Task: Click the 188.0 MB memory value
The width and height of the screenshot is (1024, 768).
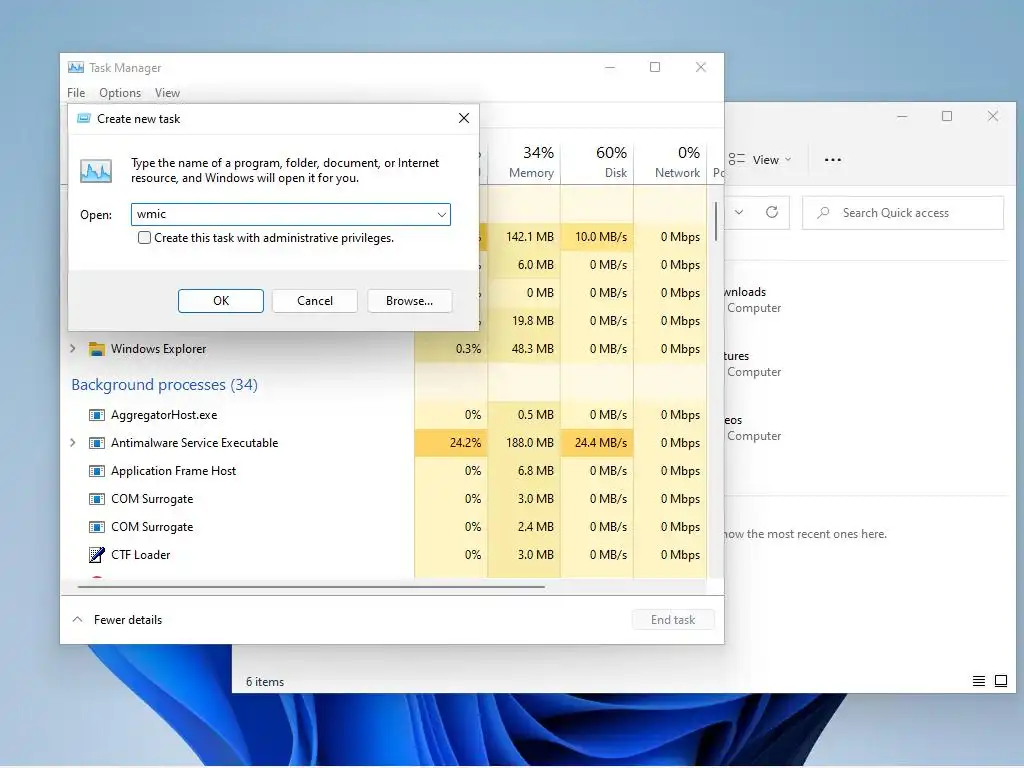Action: 530,443
